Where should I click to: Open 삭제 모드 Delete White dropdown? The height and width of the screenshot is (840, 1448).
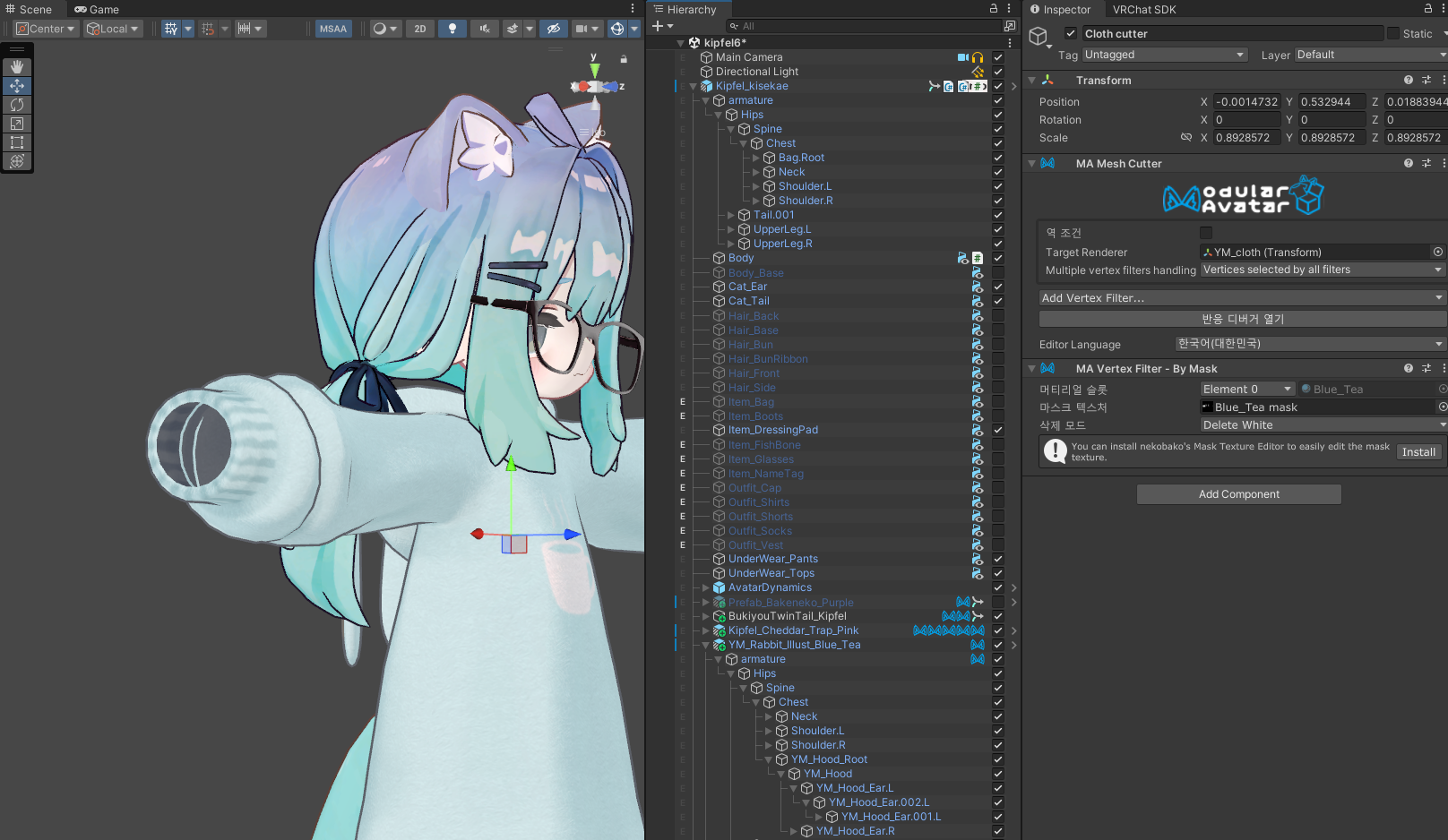(x=1323, y=425)
